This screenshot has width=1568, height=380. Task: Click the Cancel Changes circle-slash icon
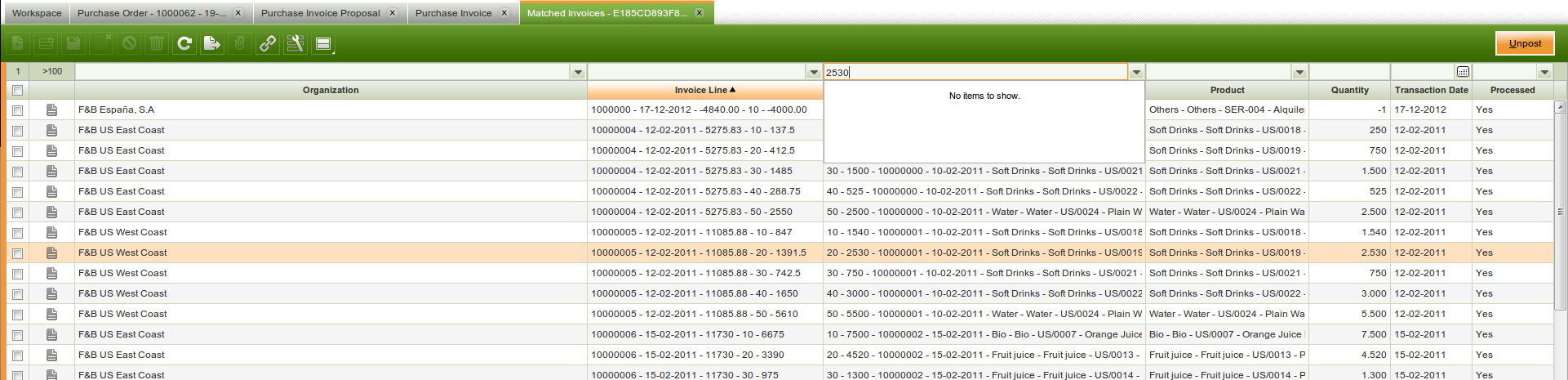[129, 43]
